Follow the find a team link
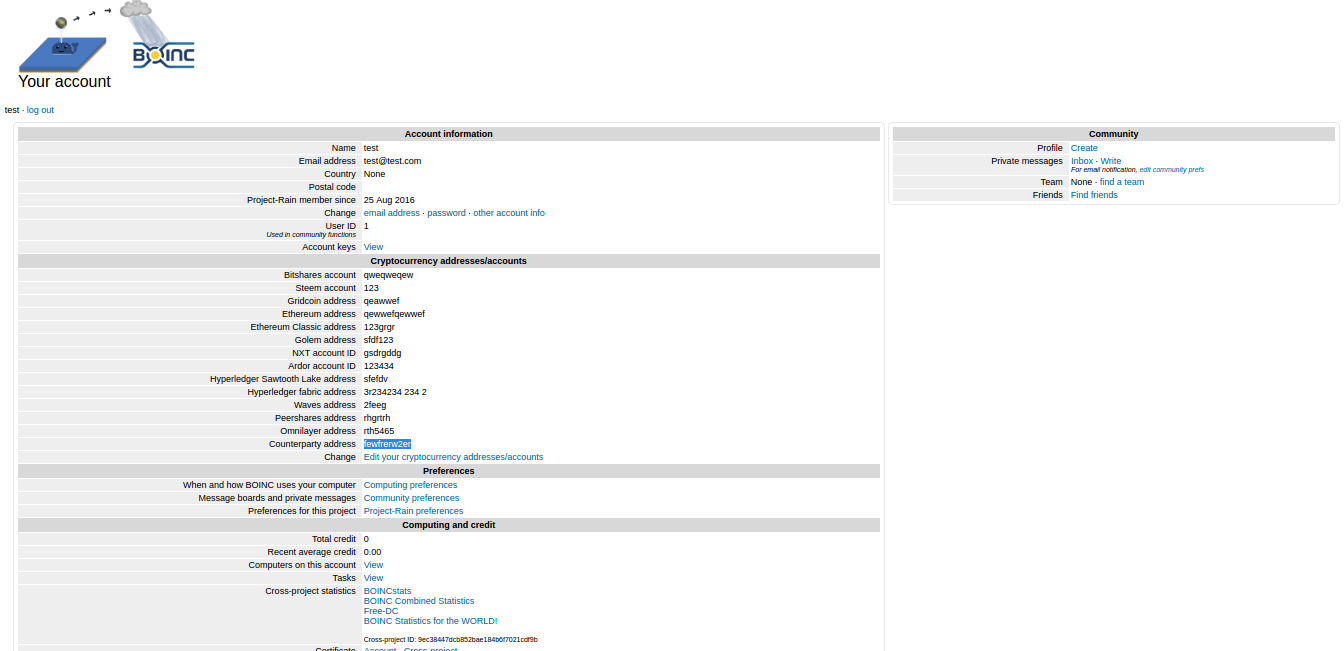Screen dimensions: 1344x651 [x=1122, y=182]
